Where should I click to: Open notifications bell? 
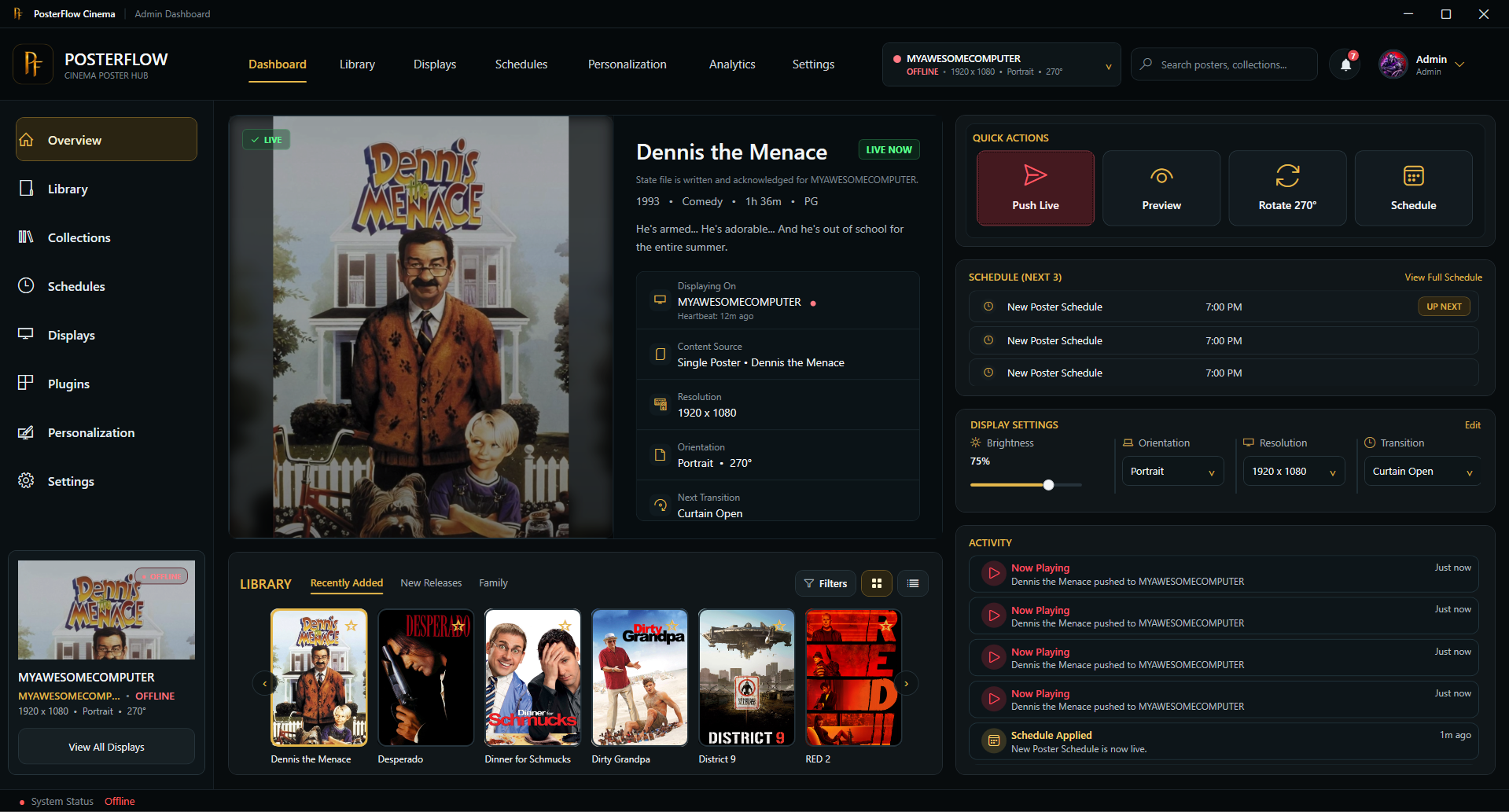coord(1345,64)
